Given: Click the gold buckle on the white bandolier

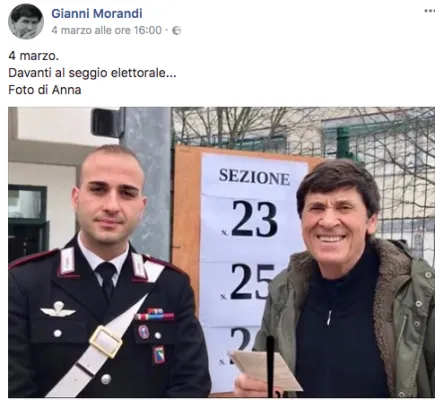Looking at the screenshot, I should click(106, 342).
